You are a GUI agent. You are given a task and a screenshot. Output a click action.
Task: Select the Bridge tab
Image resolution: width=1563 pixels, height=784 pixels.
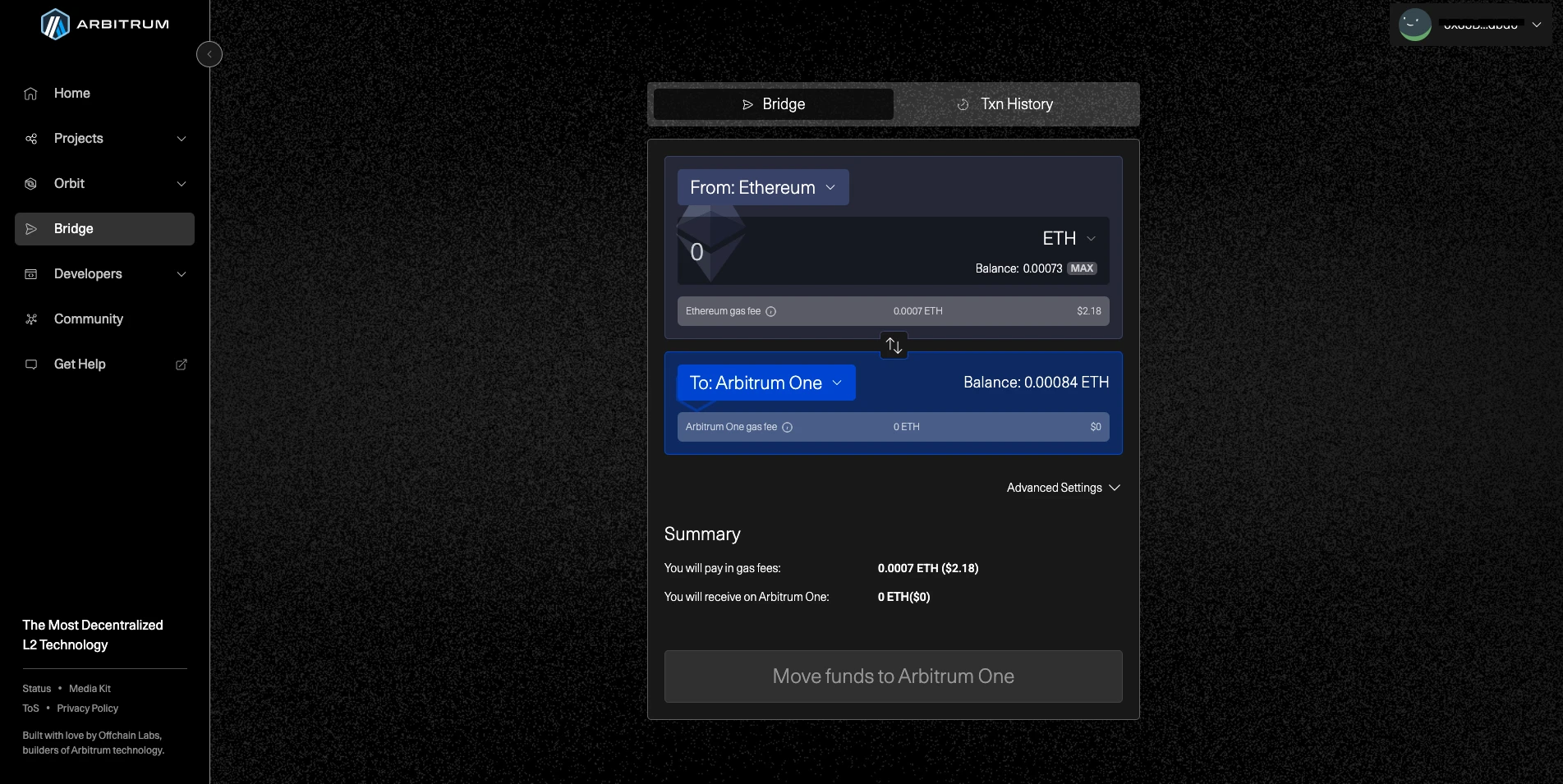point(773,104)
